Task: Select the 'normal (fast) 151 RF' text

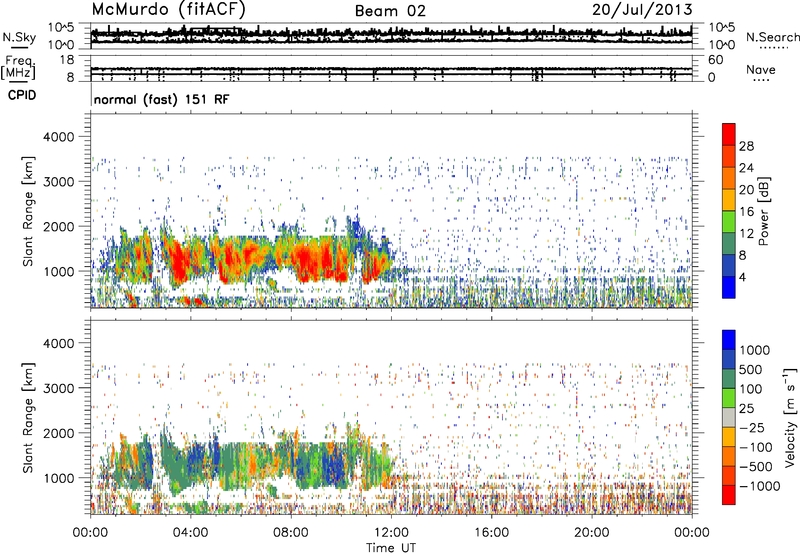Action: click(161, 99)
